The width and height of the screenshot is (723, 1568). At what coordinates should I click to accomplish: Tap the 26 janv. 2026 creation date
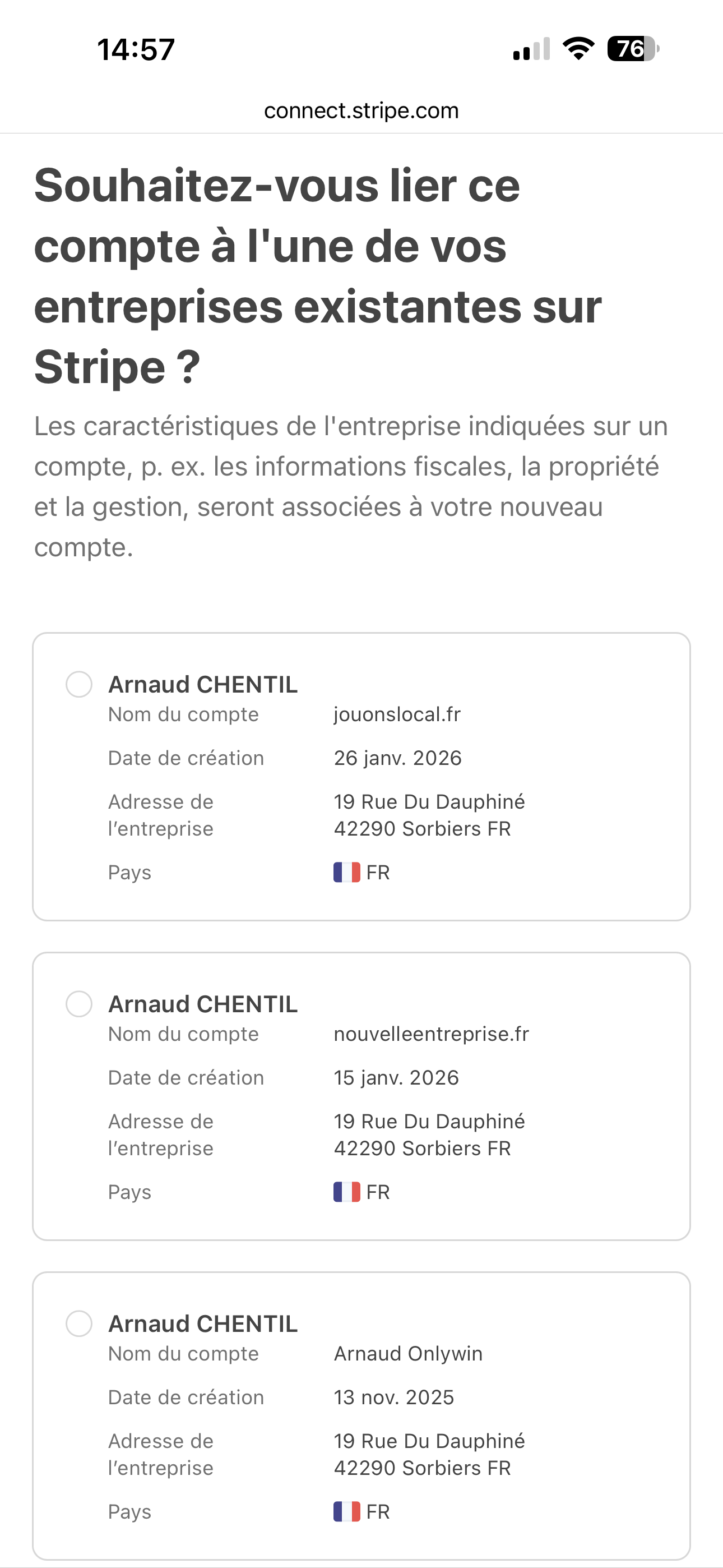point(397,758)
